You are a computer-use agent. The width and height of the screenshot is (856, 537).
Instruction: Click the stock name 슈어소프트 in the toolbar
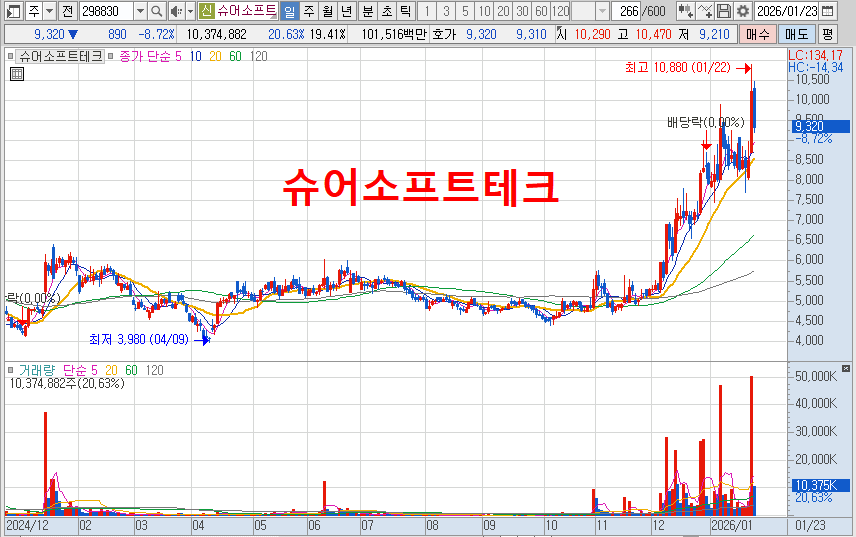[247, 11]
